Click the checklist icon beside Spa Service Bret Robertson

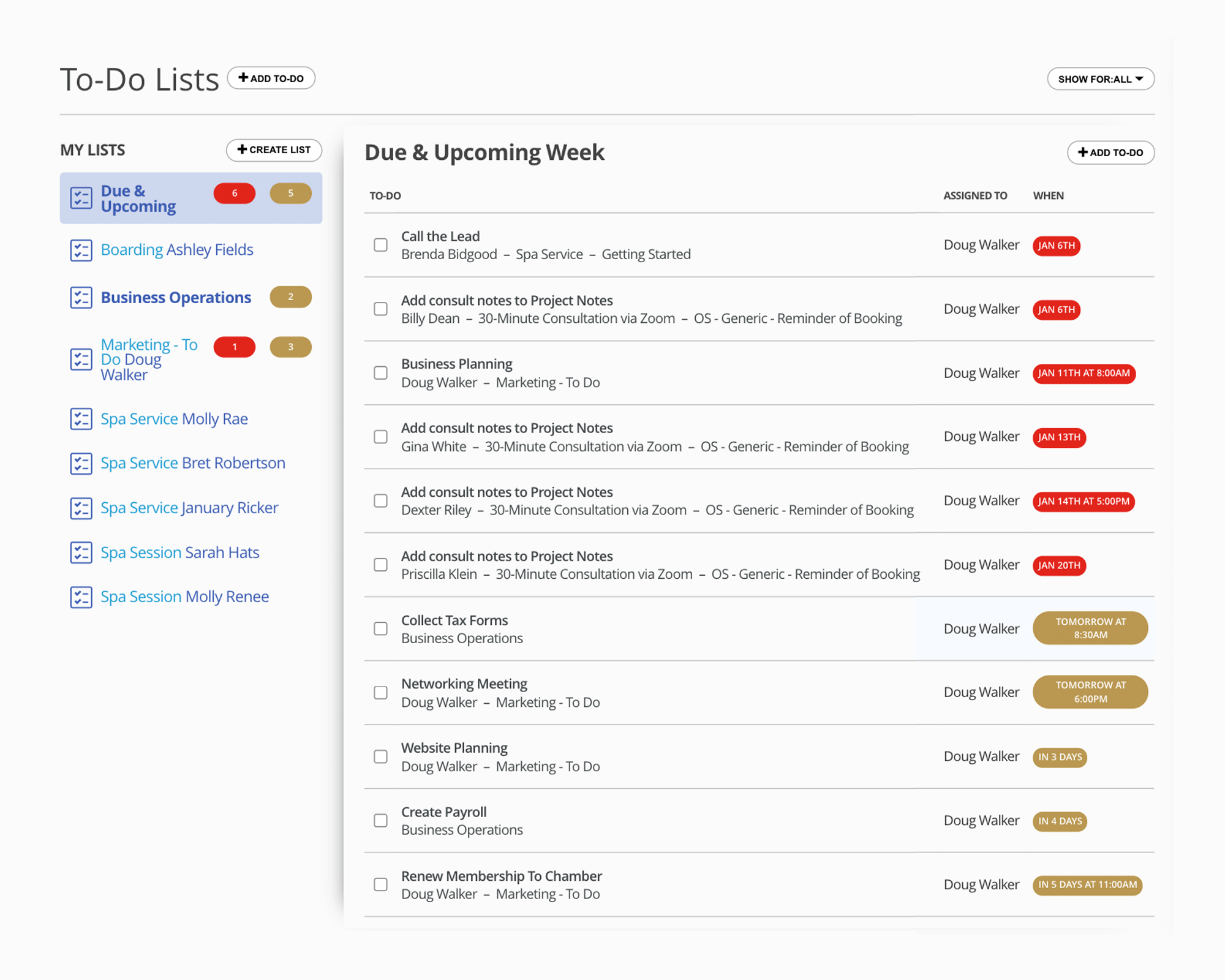tap(80, 463)
